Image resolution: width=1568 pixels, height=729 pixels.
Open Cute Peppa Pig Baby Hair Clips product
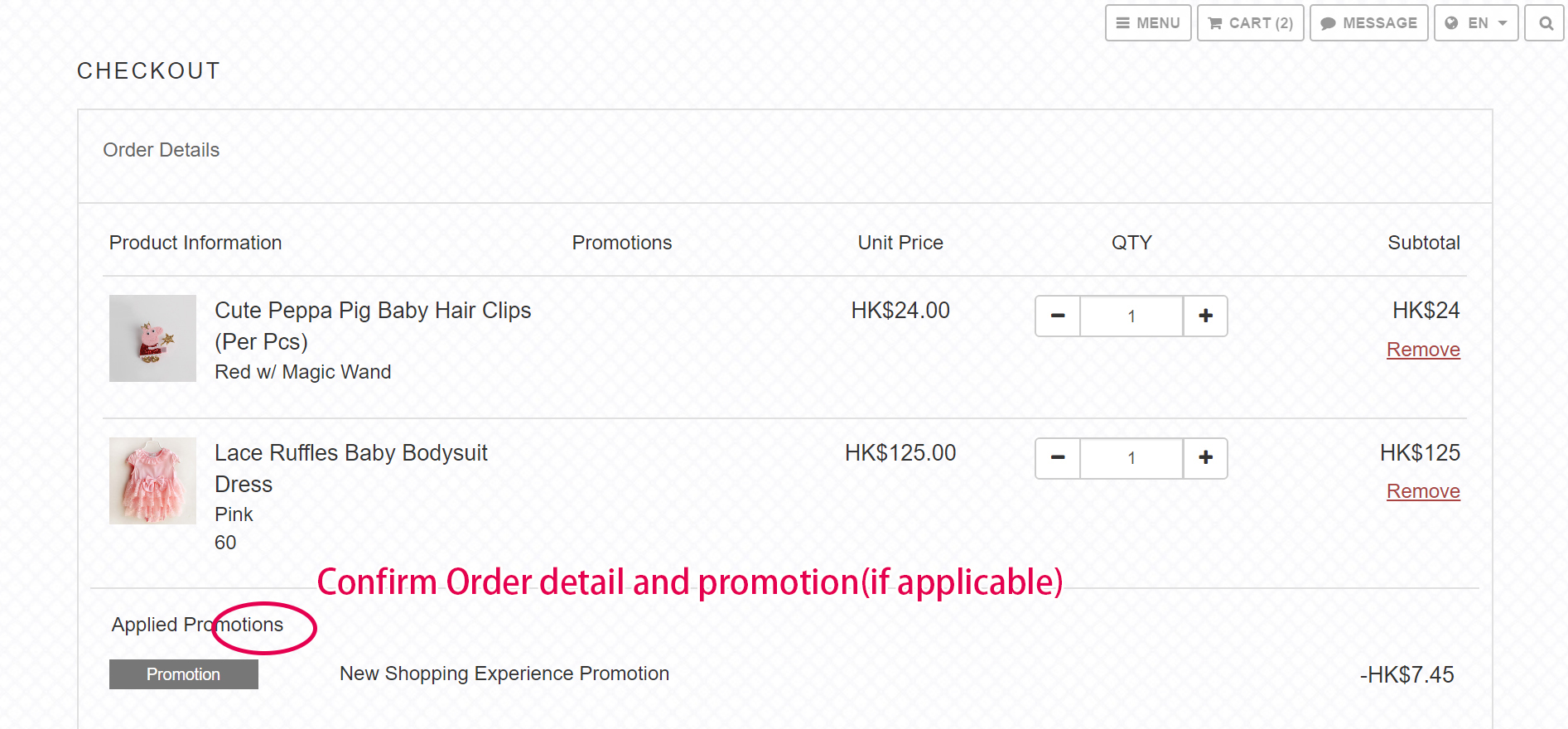[x=373, y=311]
